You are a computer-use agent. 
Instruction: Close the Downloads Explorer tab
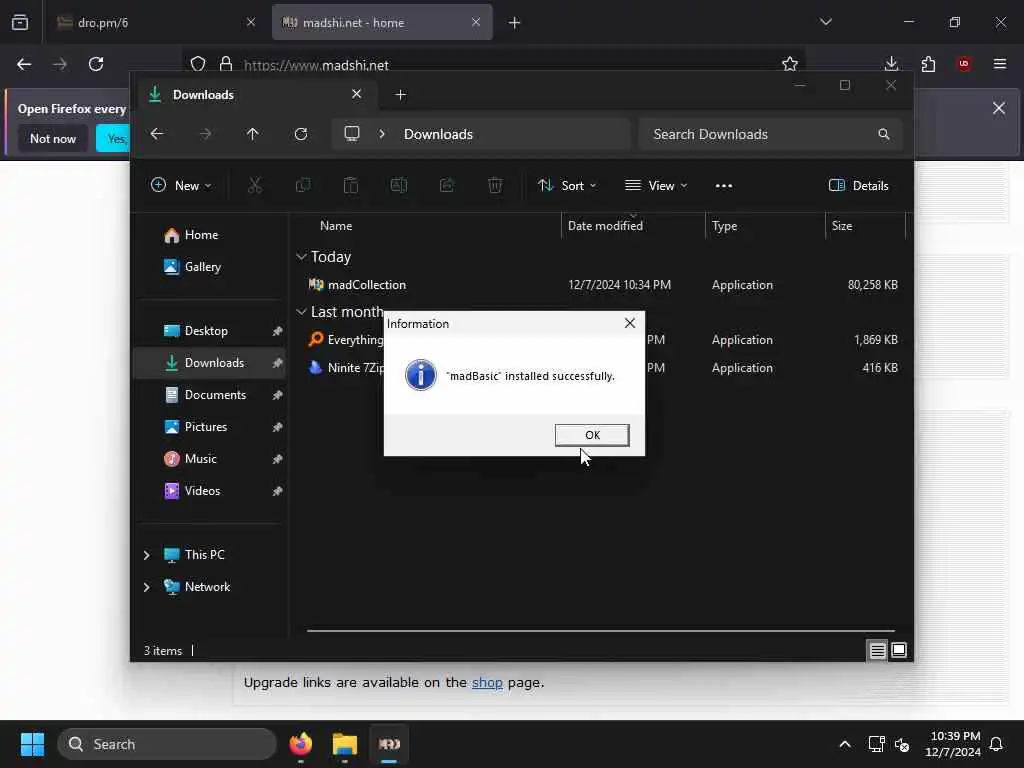pos(357,94)
